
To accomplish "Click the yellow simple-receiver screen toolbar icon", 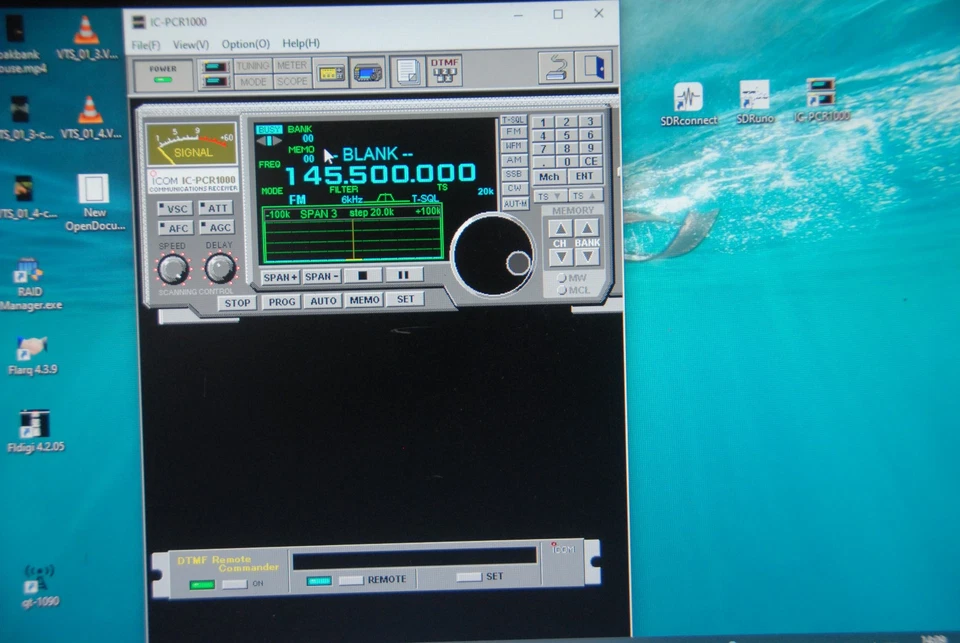I will pyautogui.click(x=330, y=71).
